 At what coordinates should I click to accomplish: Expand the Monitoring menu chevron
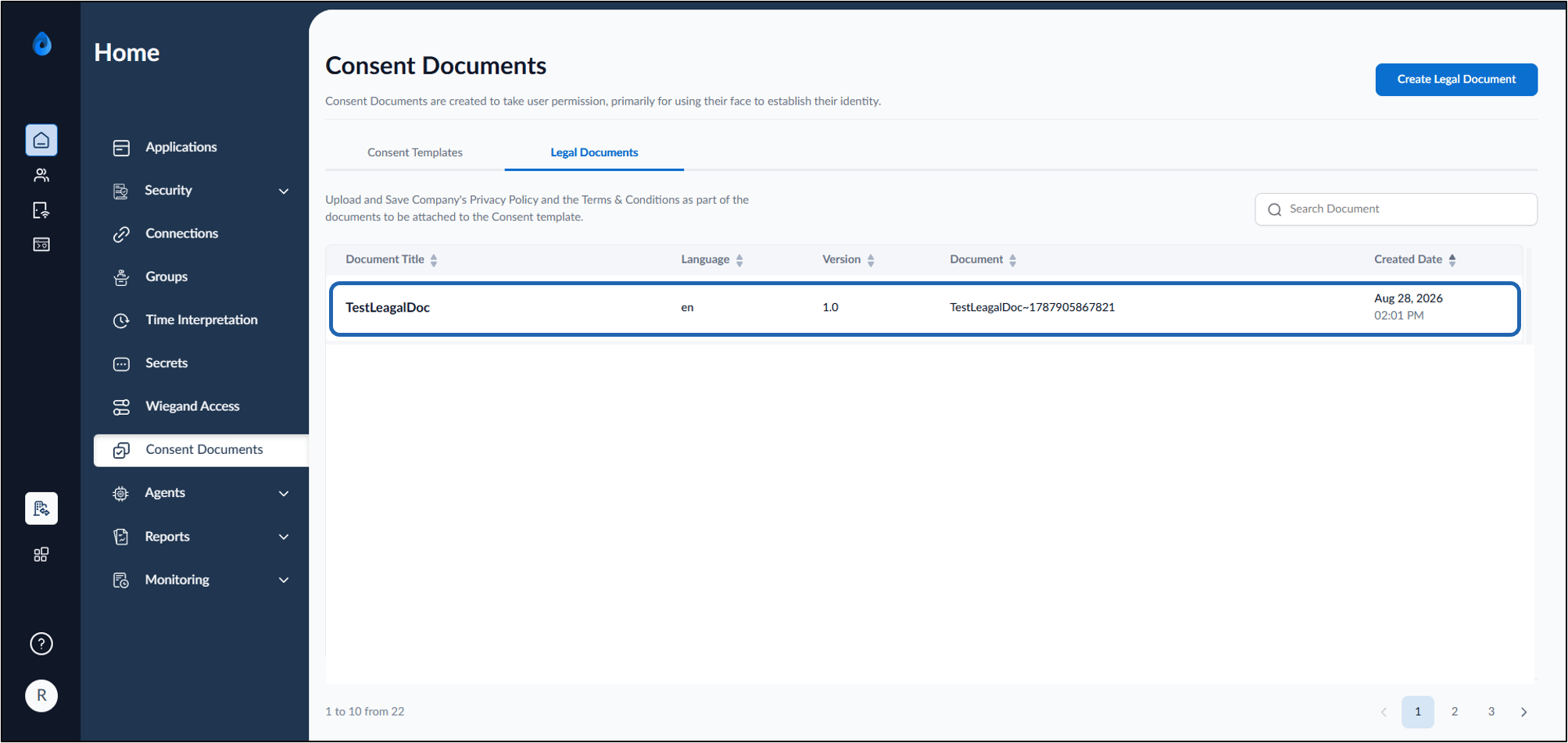[284, 580]
